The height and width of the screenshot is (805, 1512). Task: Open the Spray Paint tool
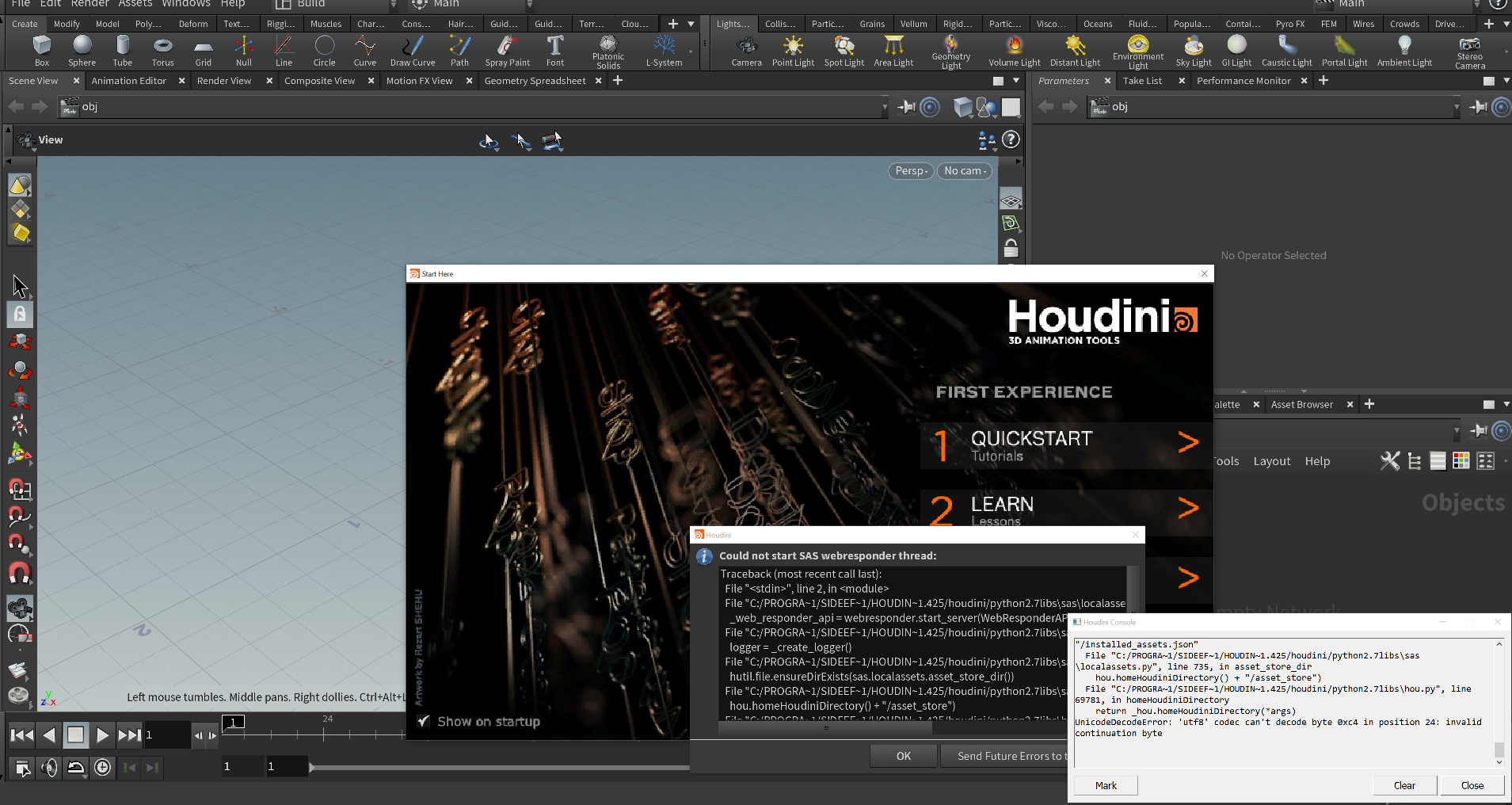(508, 51)
